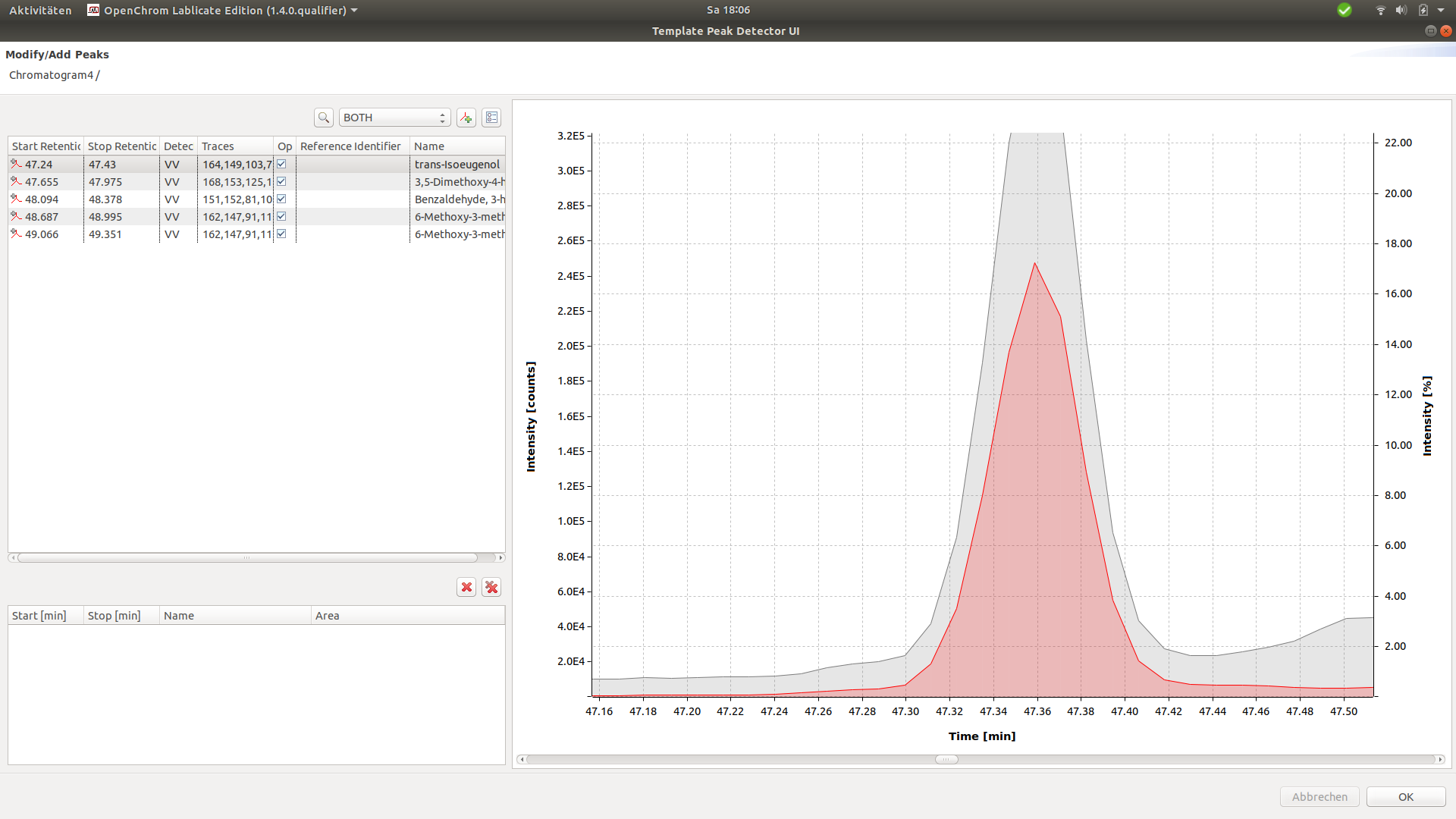Viewport: 1456px width, 819px height.
Task: Confirm peak changes with the OK button
Action: pos(1405,796)
